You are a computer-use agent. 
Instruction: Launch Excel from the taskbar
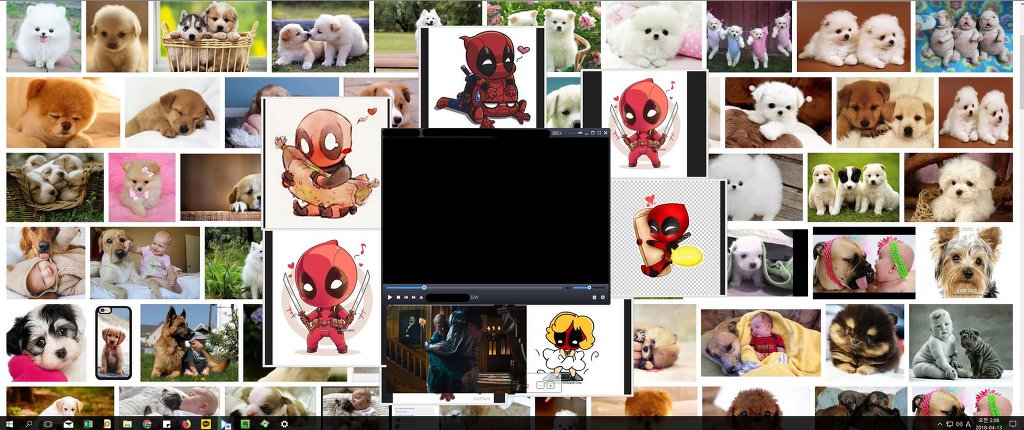coord(88,424)
